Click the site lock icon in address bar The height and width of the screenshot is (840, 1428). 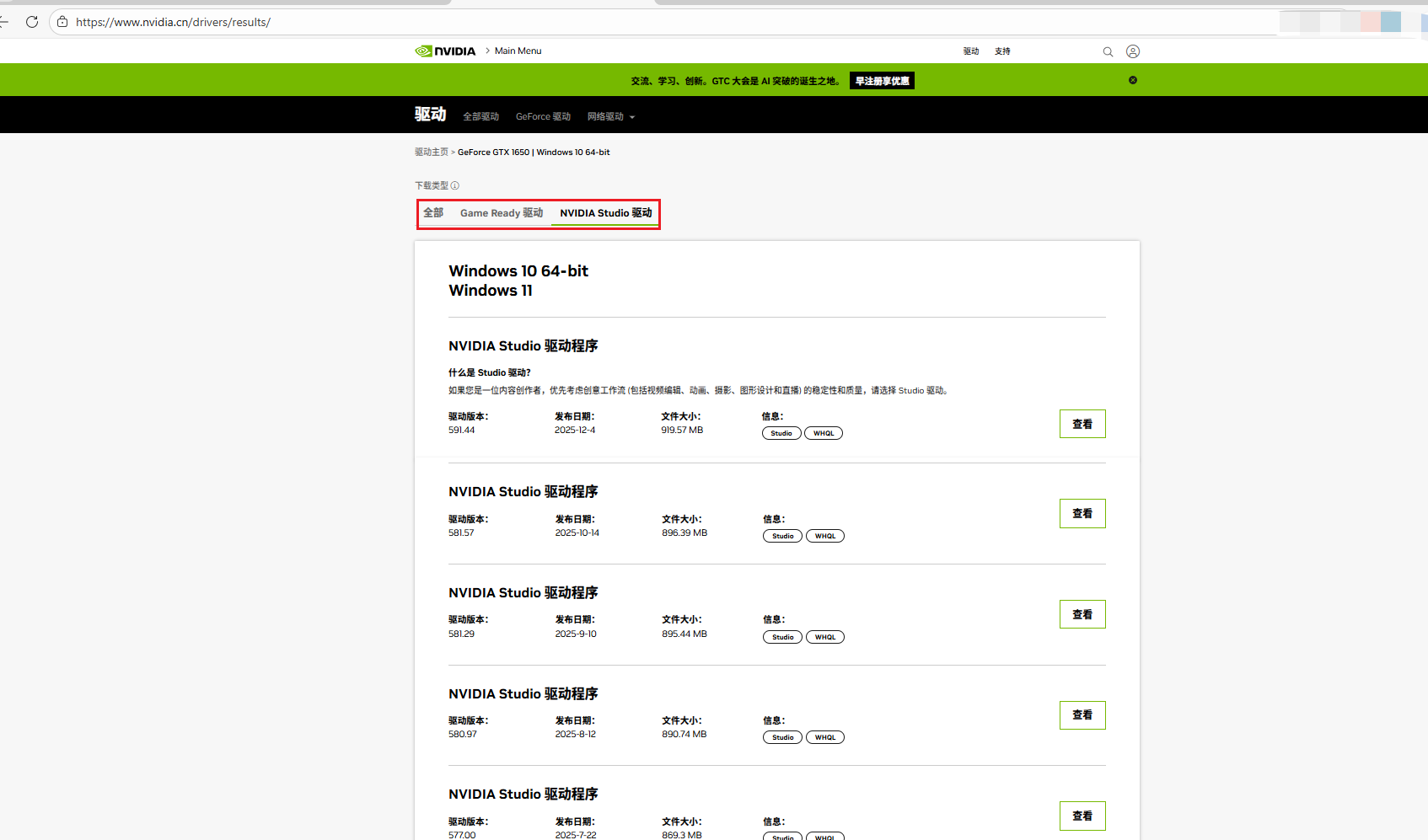pyautogui.click(x=62, y=22)
